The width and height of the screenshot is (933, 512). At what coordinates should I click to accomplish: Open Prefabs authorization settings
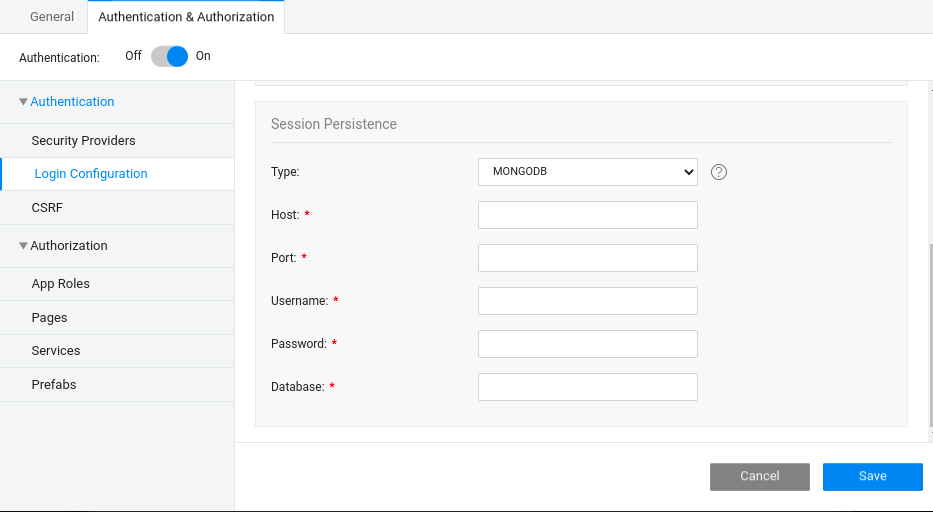(x=54, y=385)
